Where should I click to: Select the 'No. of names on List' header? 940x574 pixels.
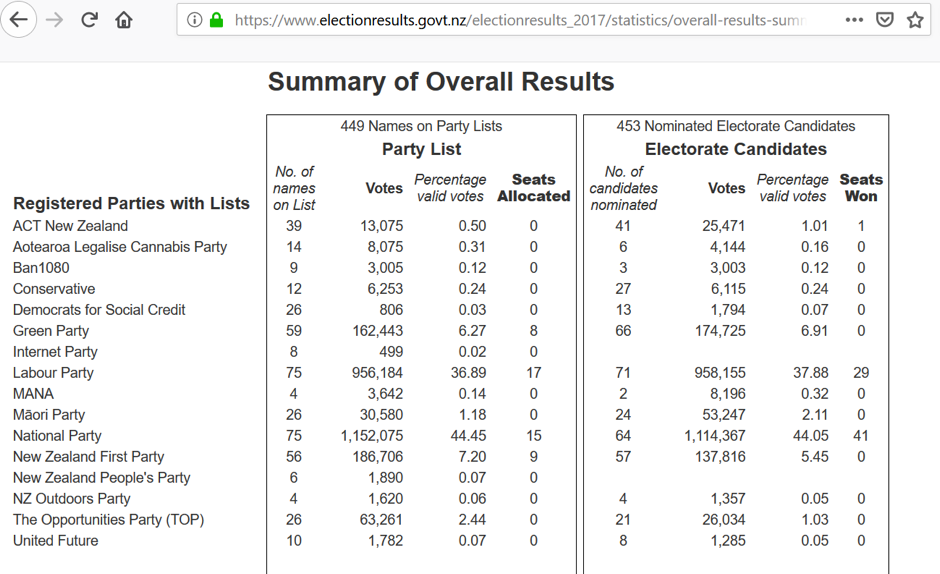(x=294, y=188)
